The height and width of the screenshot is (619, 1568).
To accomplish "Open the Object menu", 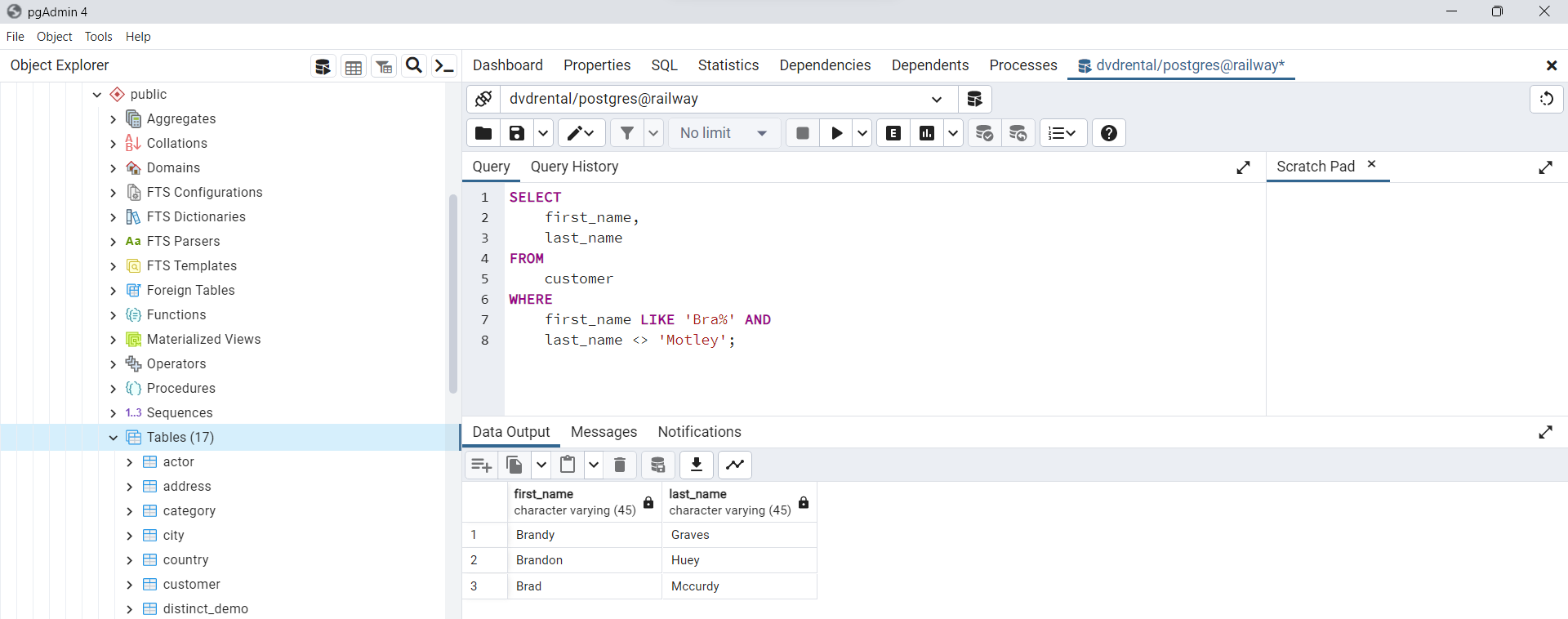I will (54, 37).
